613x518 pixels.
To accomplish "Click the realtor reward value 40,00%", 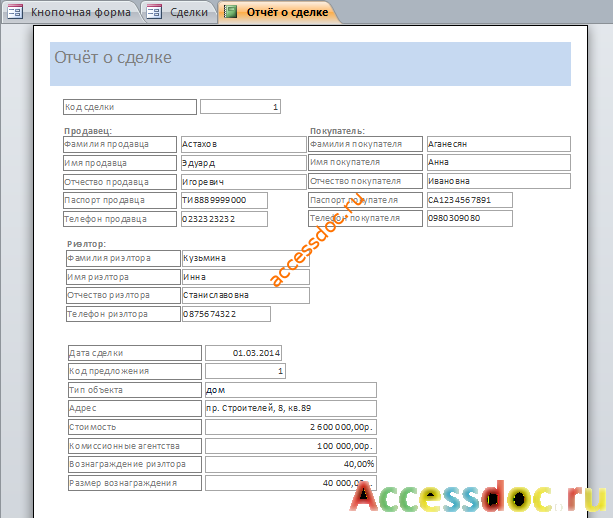I will coord(291,464).
